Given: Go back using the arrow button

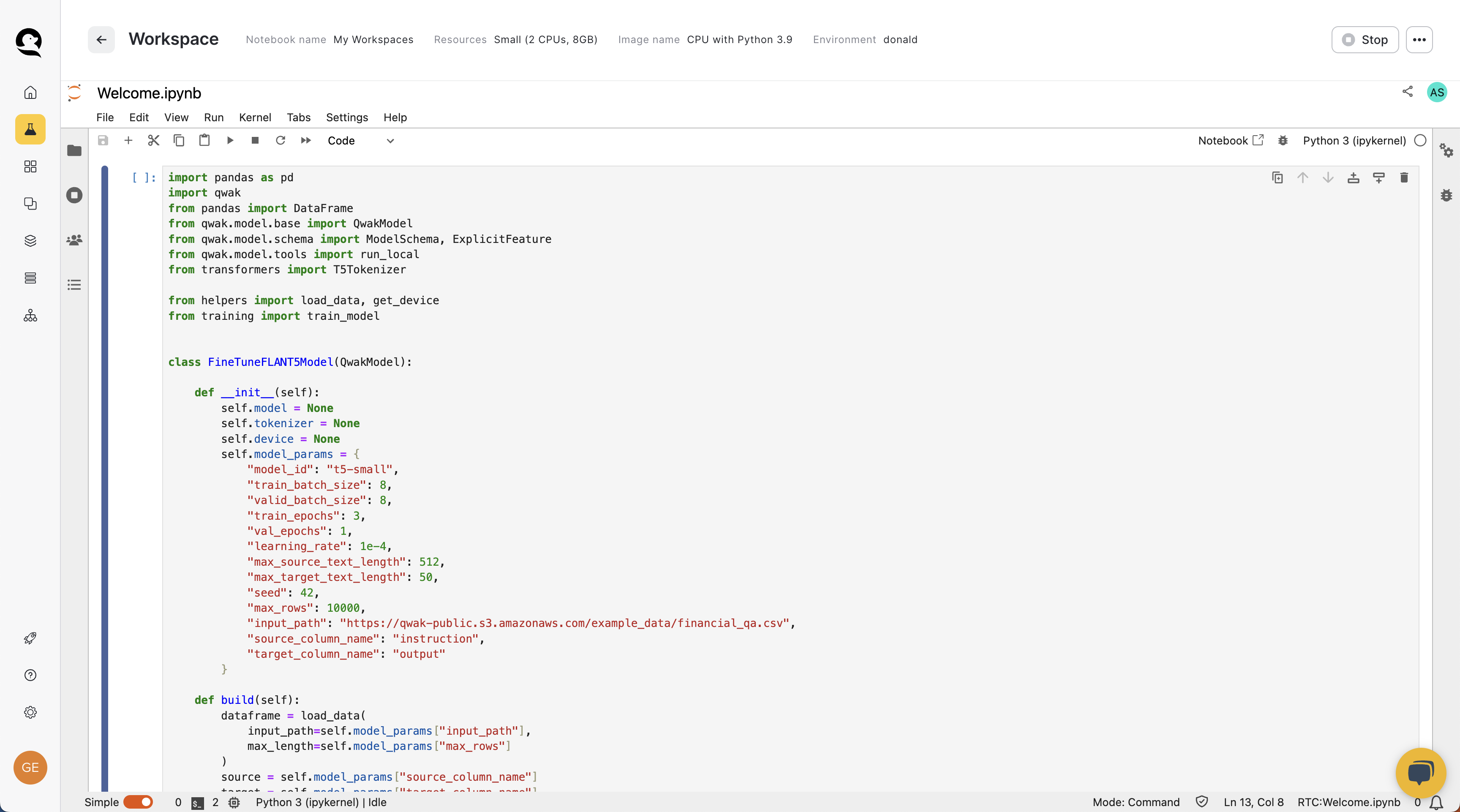Looking at the screenshot, I should point(101,40).
